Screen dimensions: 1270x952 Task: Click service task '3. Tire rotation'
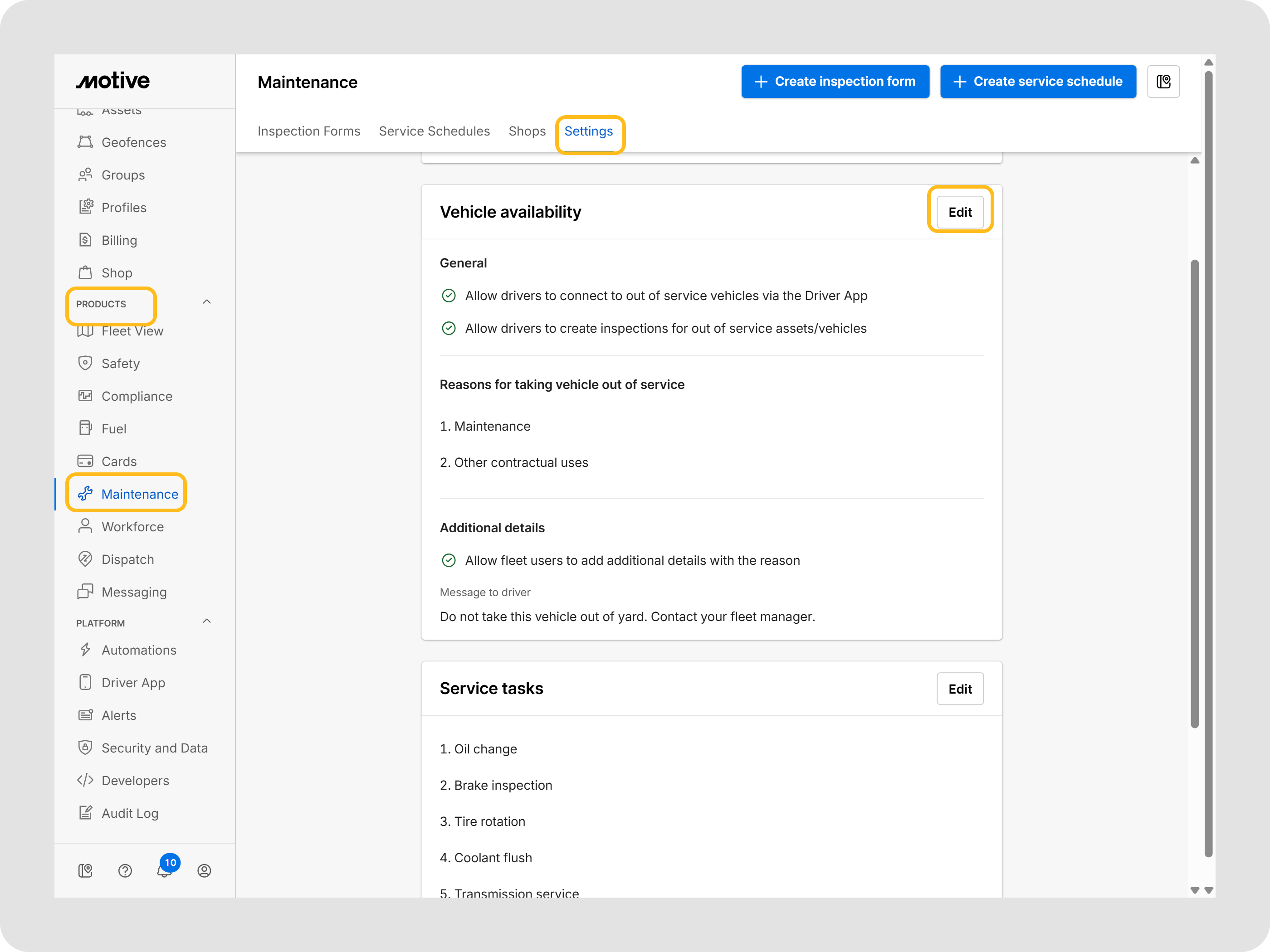(482, 821)
